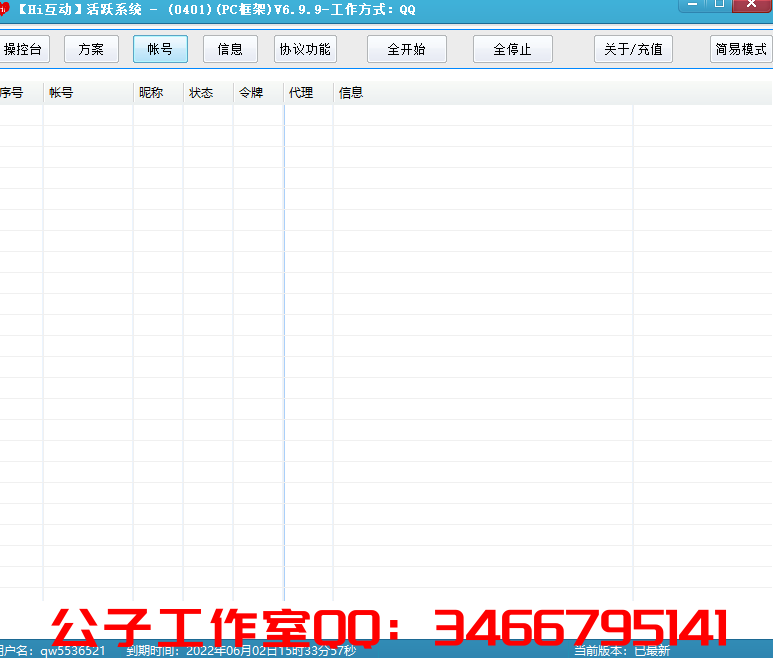The height and width of the screenshot is (658, 773).
Task: Click the 到期时间 expiry date in status bar
Action: point(241,651)
